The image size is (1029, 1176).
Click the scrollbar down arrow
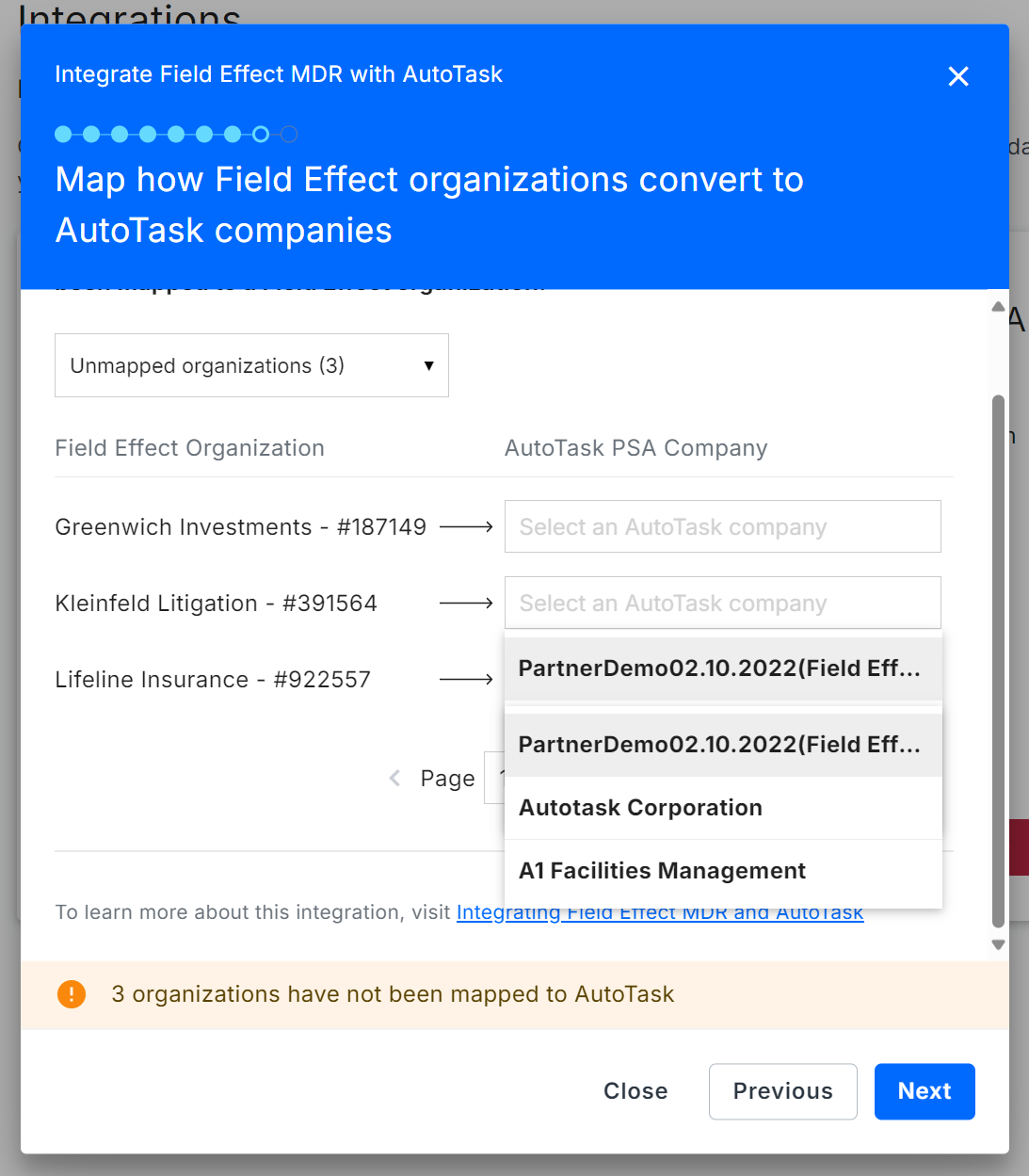coord(998,944)
